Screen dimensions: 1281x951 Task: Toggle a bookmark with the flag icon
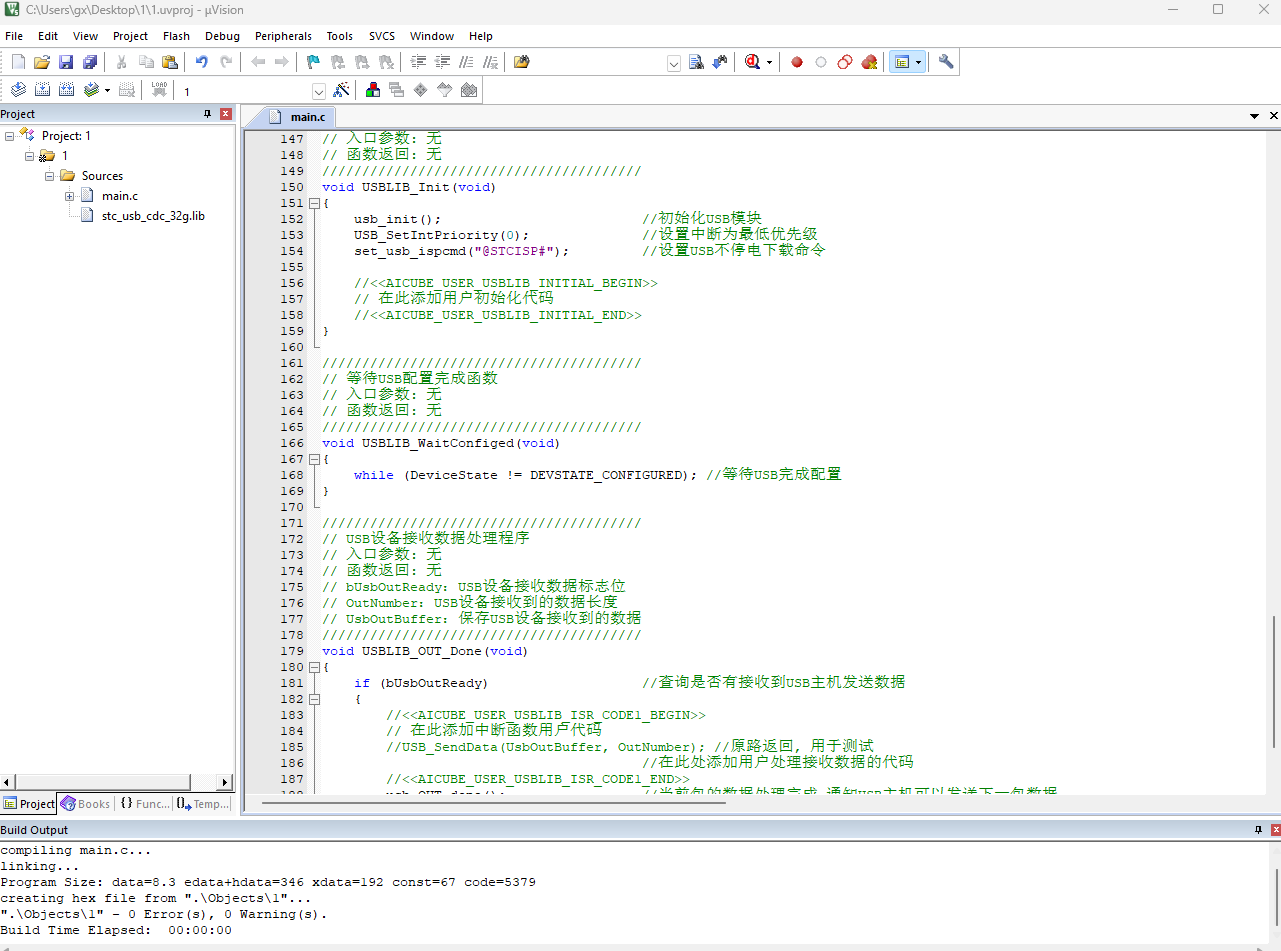[313, 62]
